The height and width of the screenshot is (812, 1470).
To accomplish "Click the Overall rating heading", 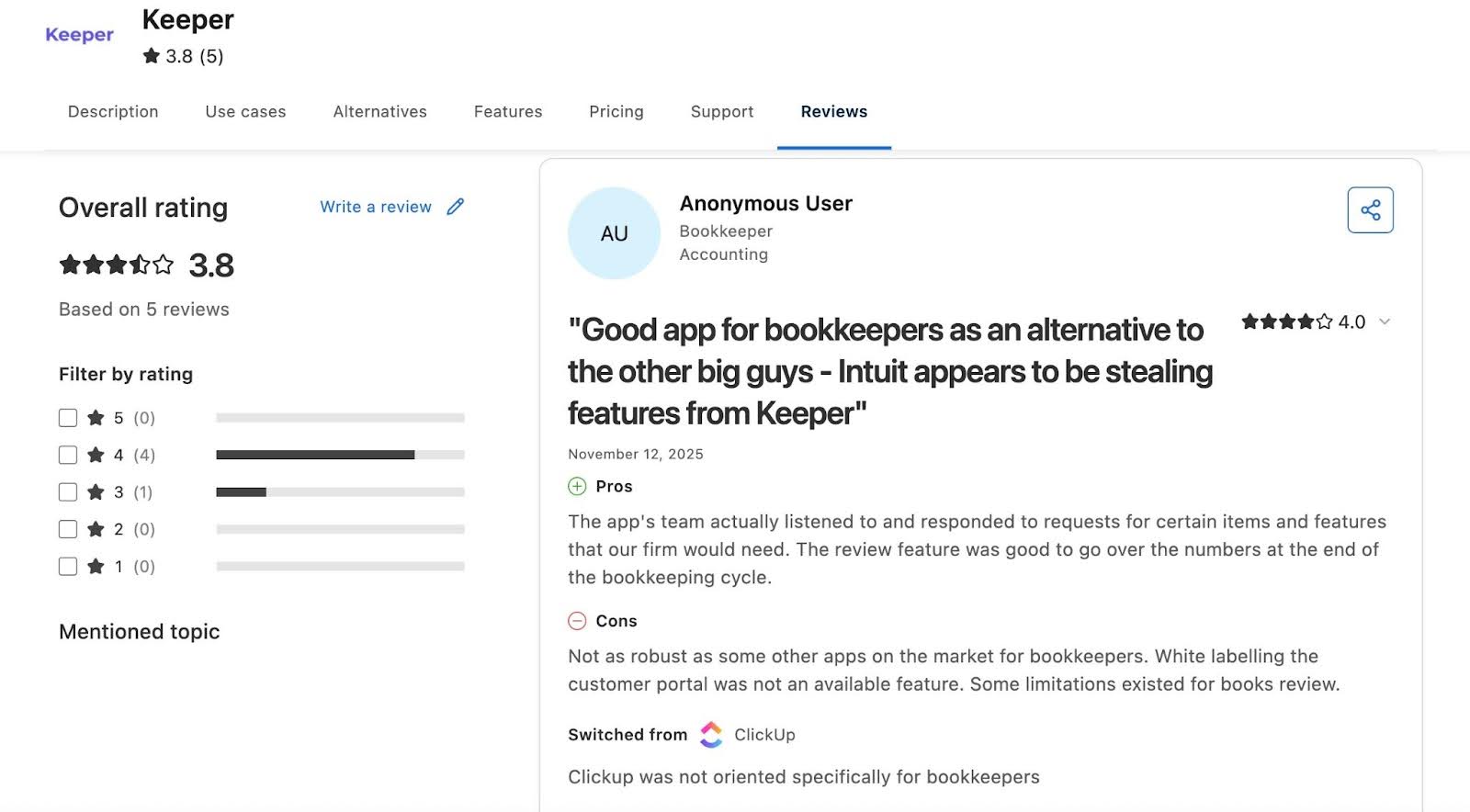I will 143,208.
